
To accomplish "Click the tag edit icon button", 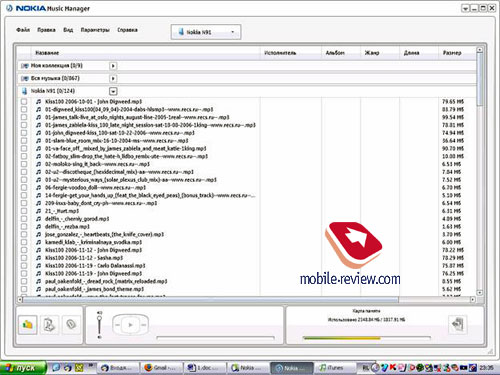I will (71, 324).
